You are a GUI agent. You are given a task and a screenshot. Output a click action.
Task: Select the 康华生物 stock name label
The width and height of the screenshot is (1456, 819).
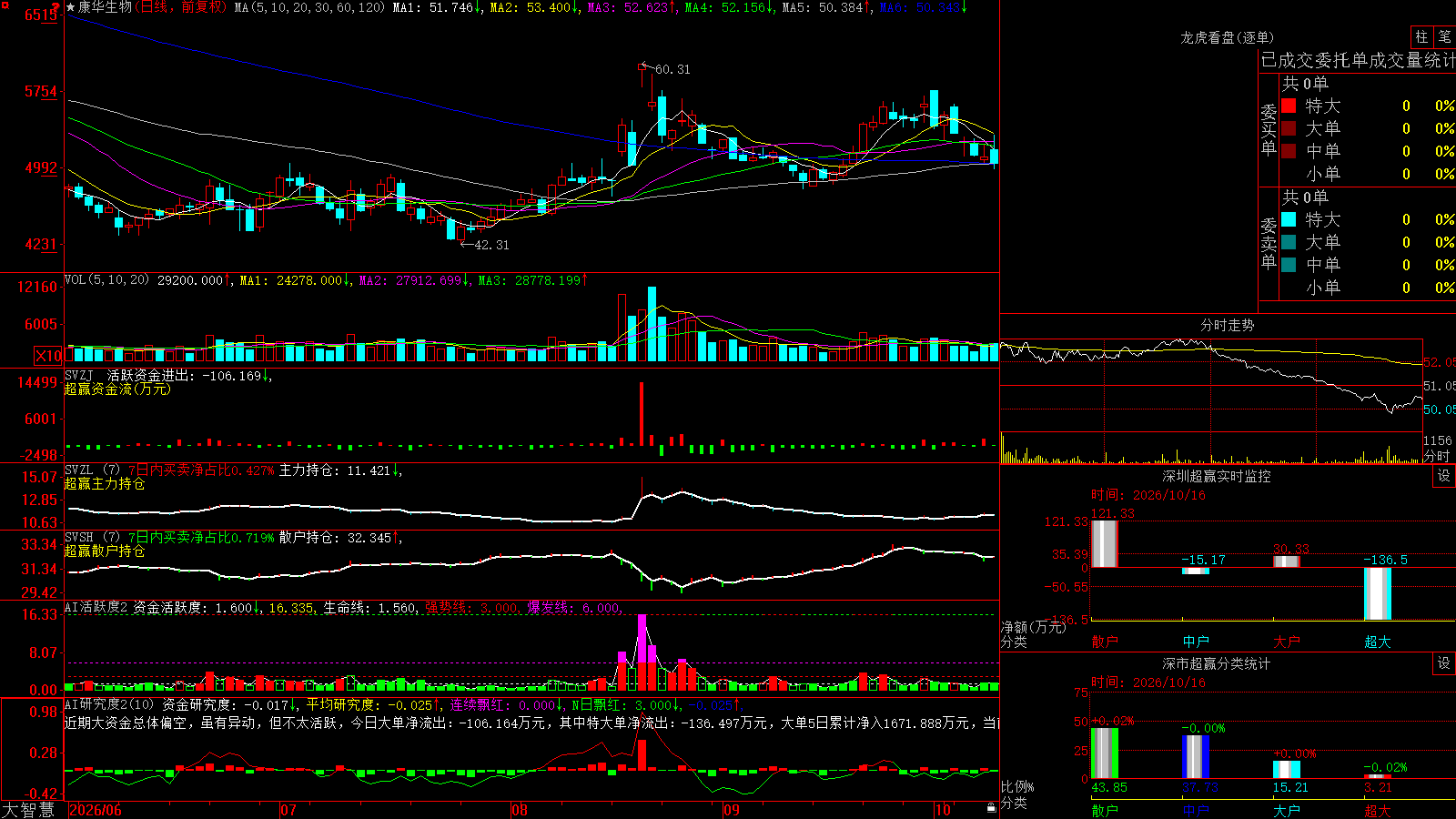click(105, 7)
